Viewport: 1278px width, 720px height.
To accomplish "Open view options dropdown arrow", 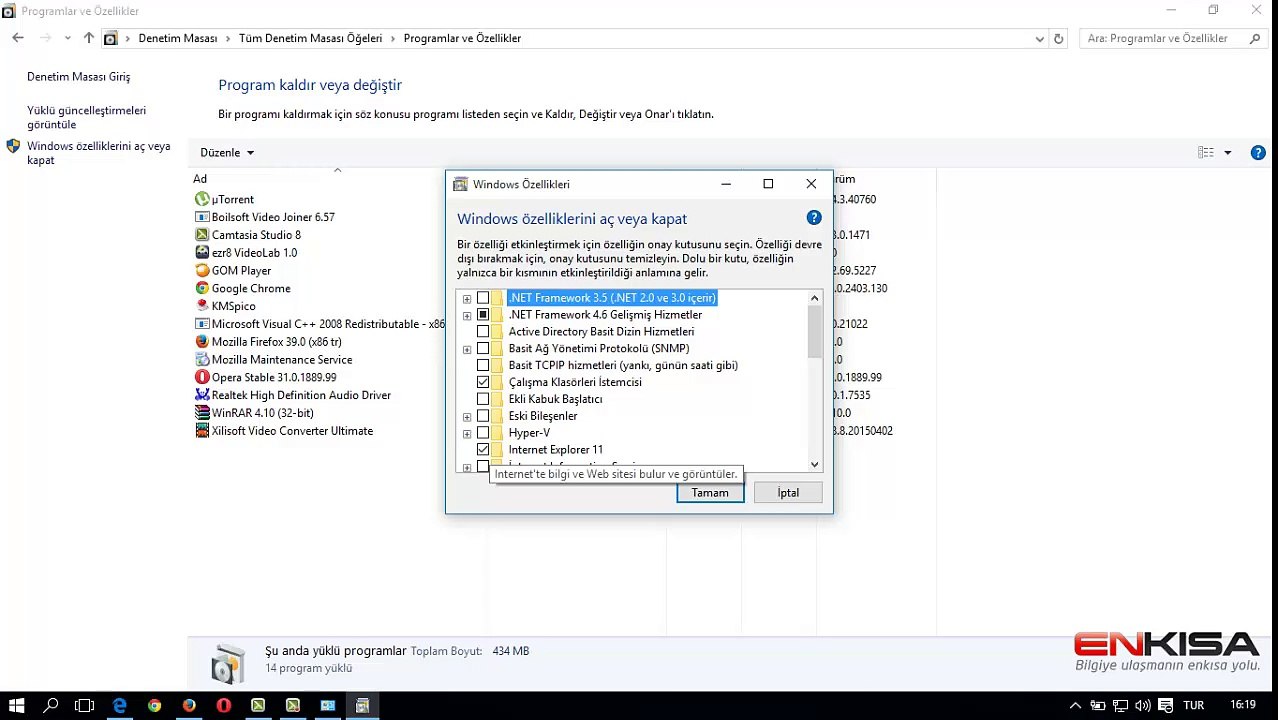I will pos(1228,153).
